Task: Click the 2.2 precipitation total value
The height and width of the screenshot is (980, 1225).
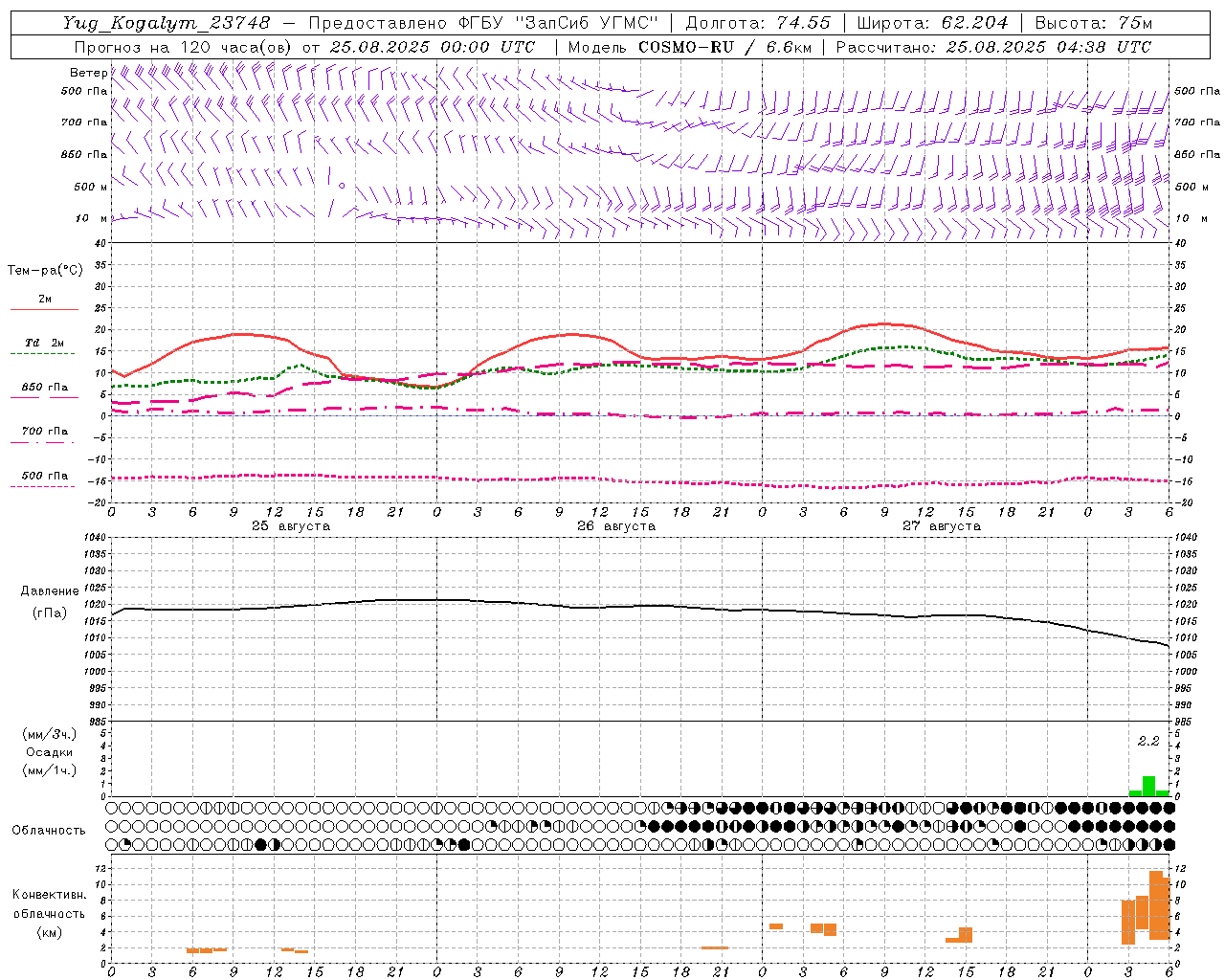Action: 1148,741
